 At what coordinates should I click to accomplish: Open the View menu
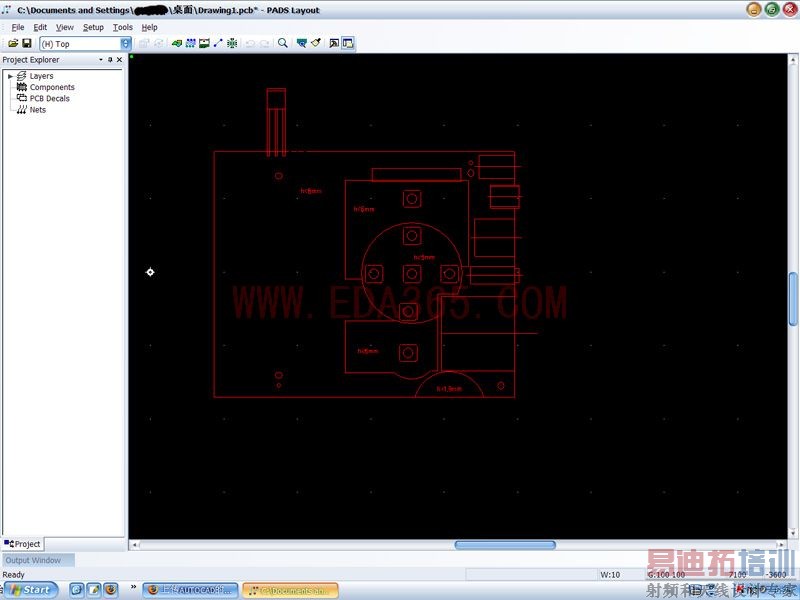pos(65,28)
